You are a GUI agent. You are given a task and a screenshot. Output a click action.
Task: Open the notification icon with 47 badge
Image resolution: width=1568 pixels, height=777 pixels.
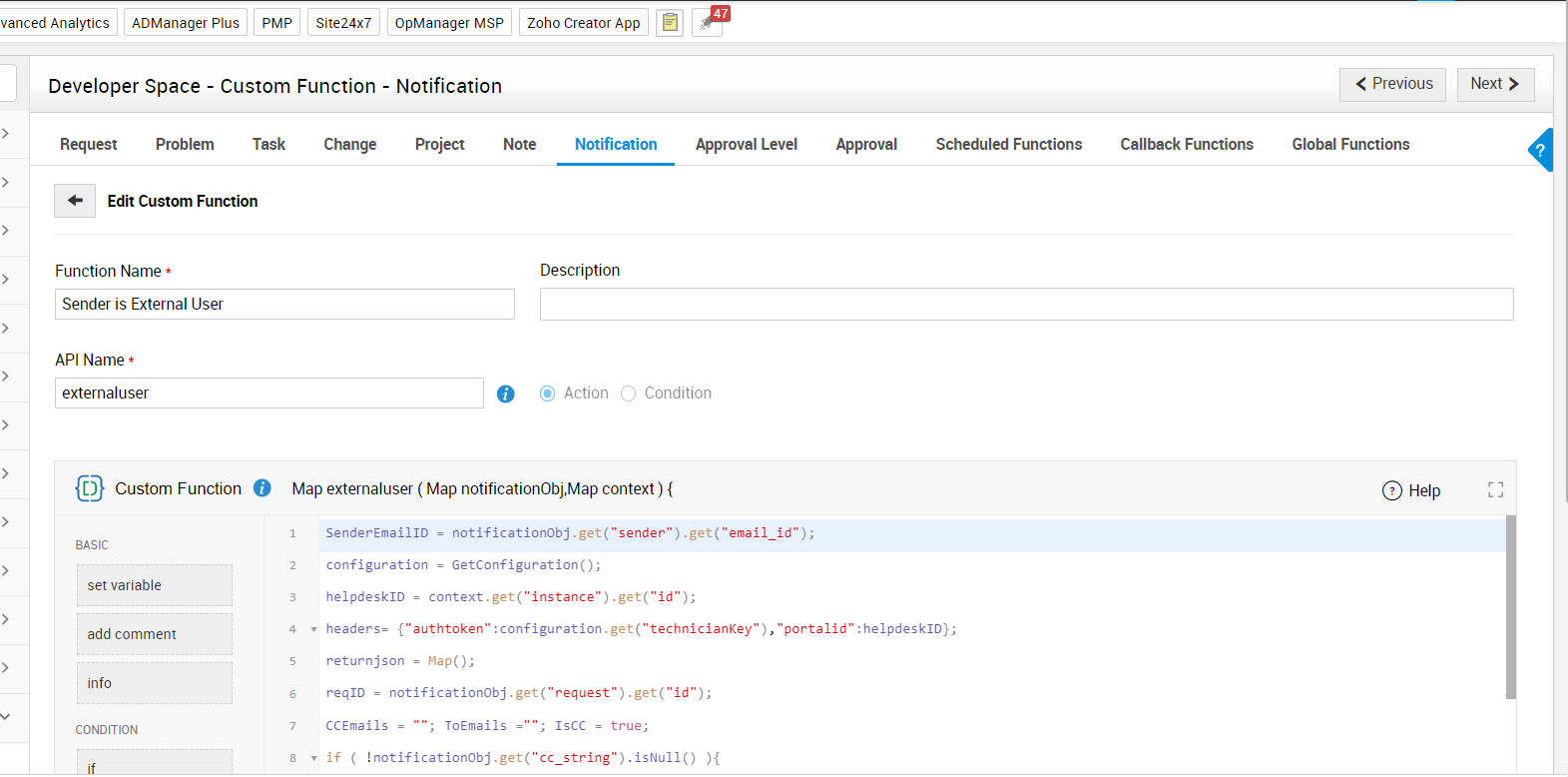[x=708, y=22]
